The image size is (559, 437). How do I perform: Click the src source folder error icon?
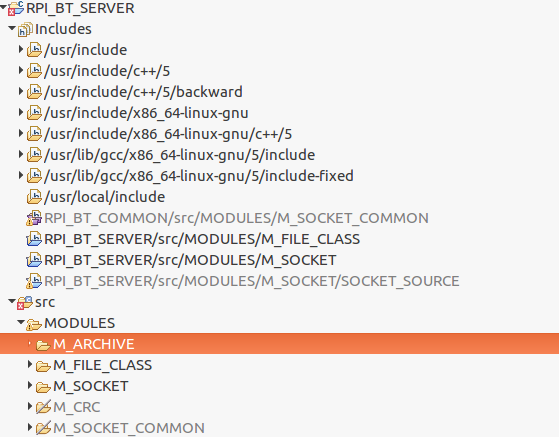coord(25,303)
